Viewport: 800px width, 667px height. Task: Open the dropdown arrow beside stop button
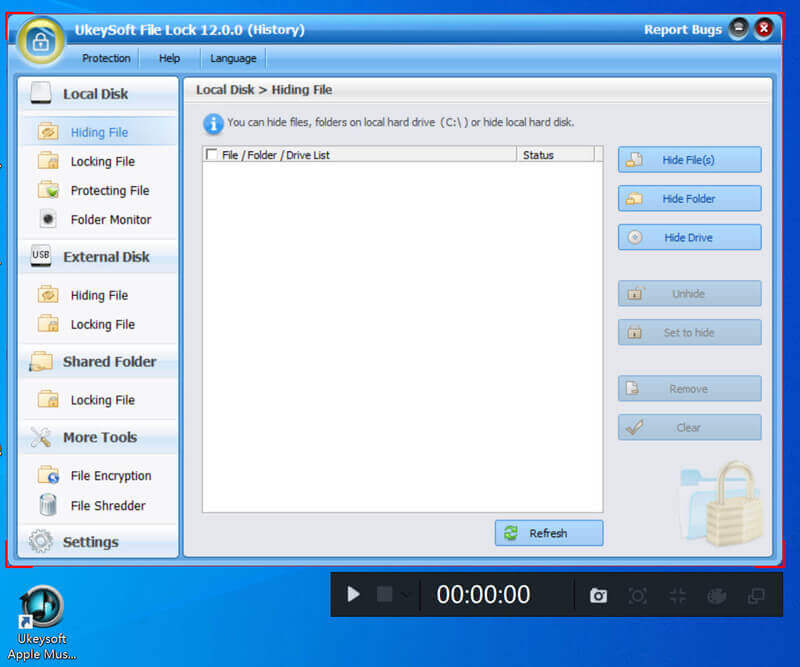[x=404, y=595]
